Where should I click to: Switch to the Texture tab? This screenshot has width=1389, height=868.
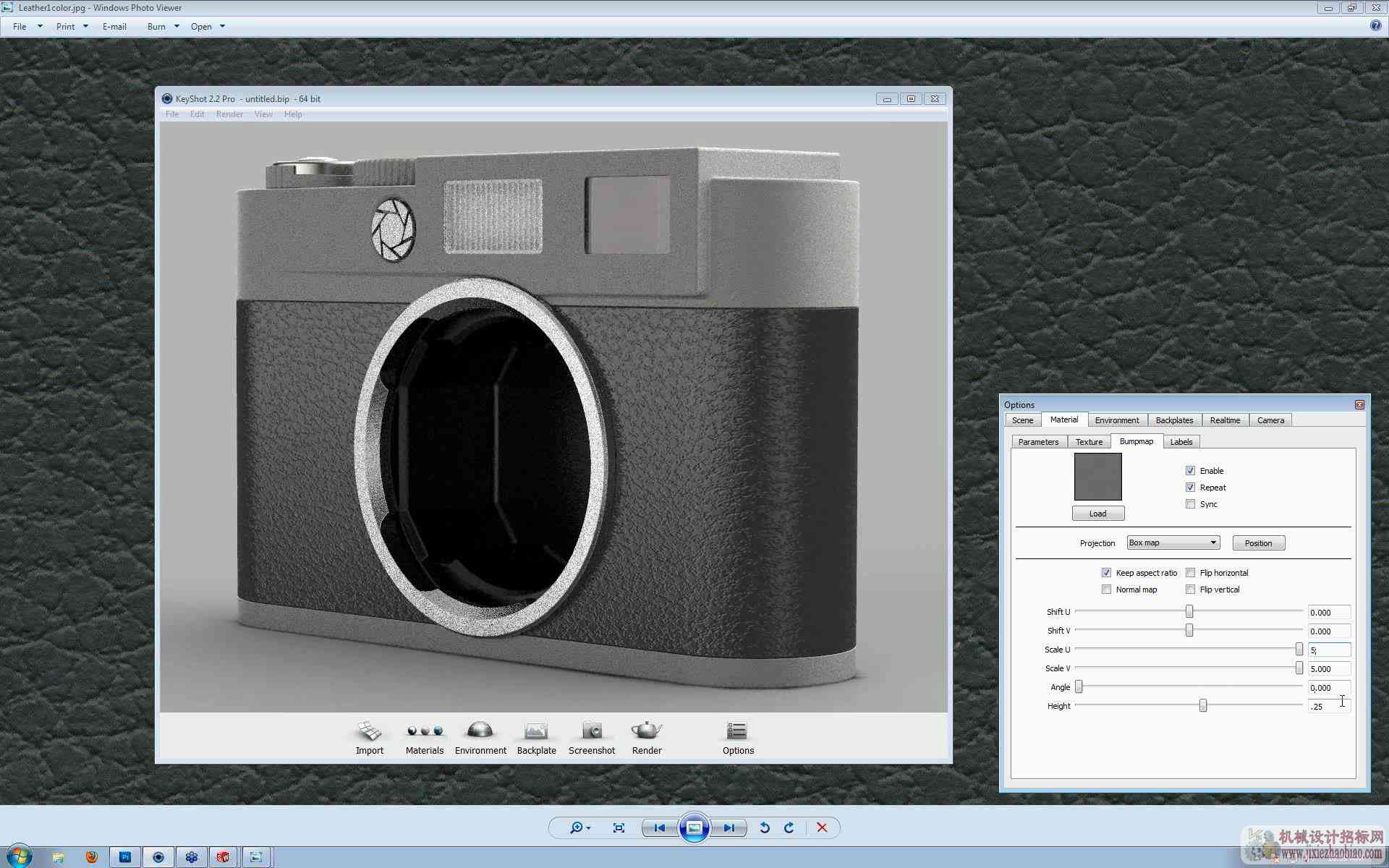[1089, 442]
